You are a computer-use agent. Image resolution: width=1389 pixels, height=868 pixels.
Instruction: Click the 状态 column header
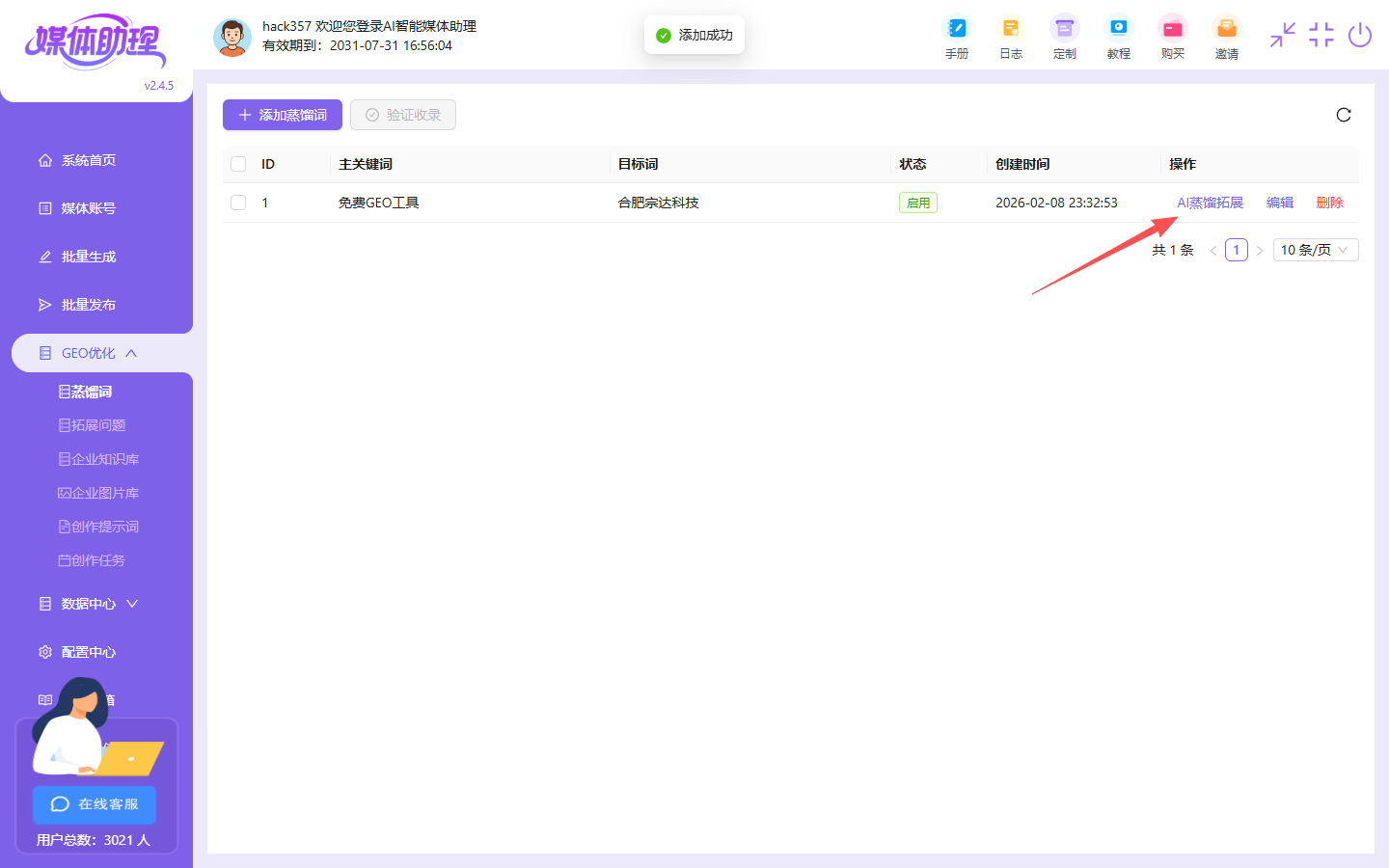[x=912, y=164]
